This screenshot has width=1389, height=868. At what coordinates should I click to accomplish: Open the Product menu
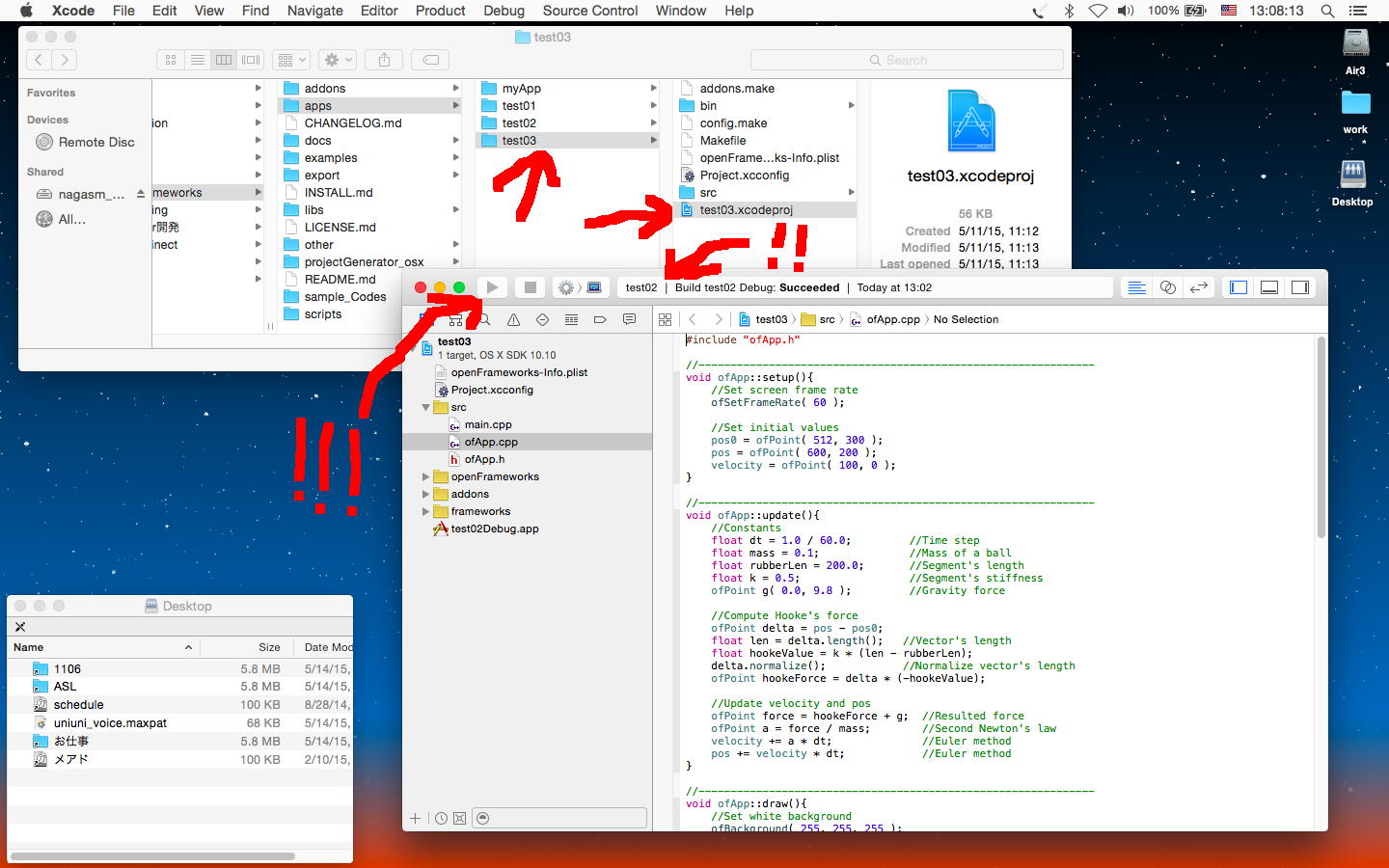441,11
